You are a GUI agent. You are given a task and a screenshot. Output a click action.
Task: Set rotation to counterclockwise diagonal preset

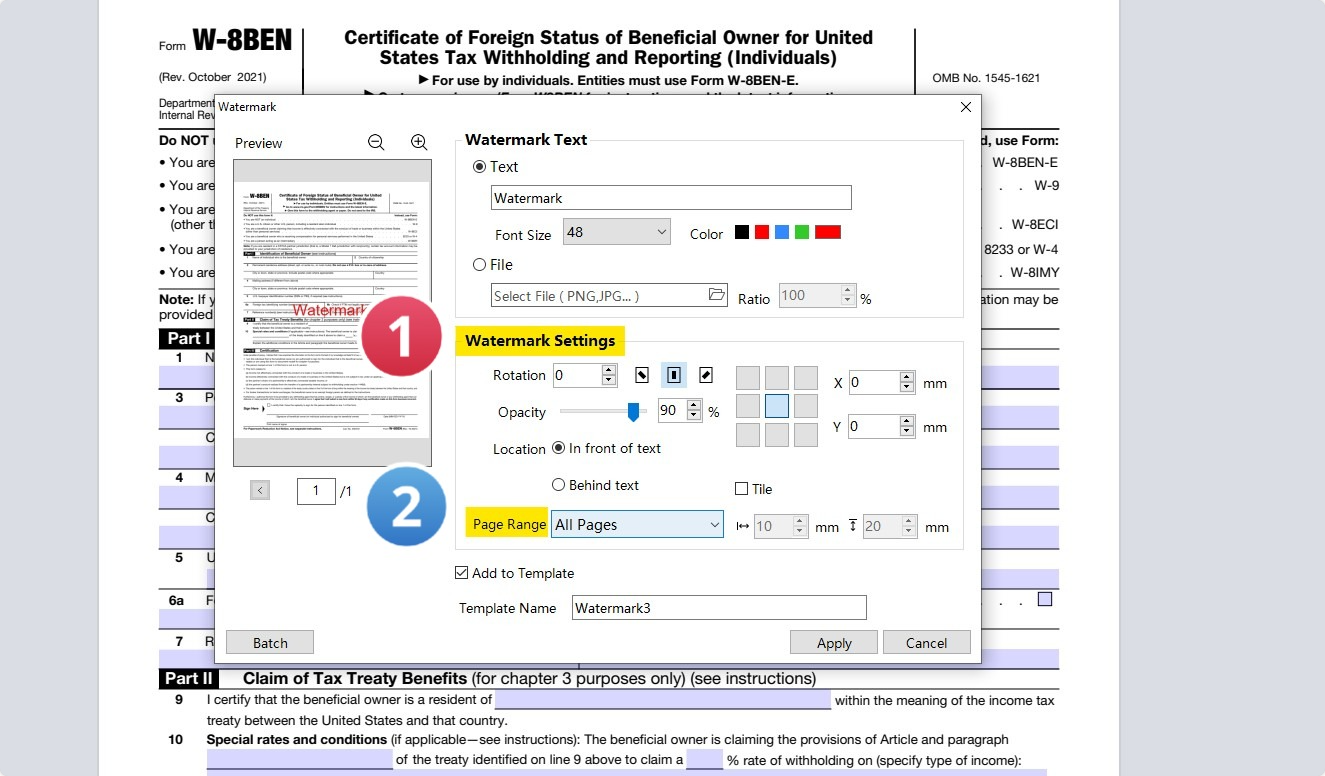tap(642, 375)
